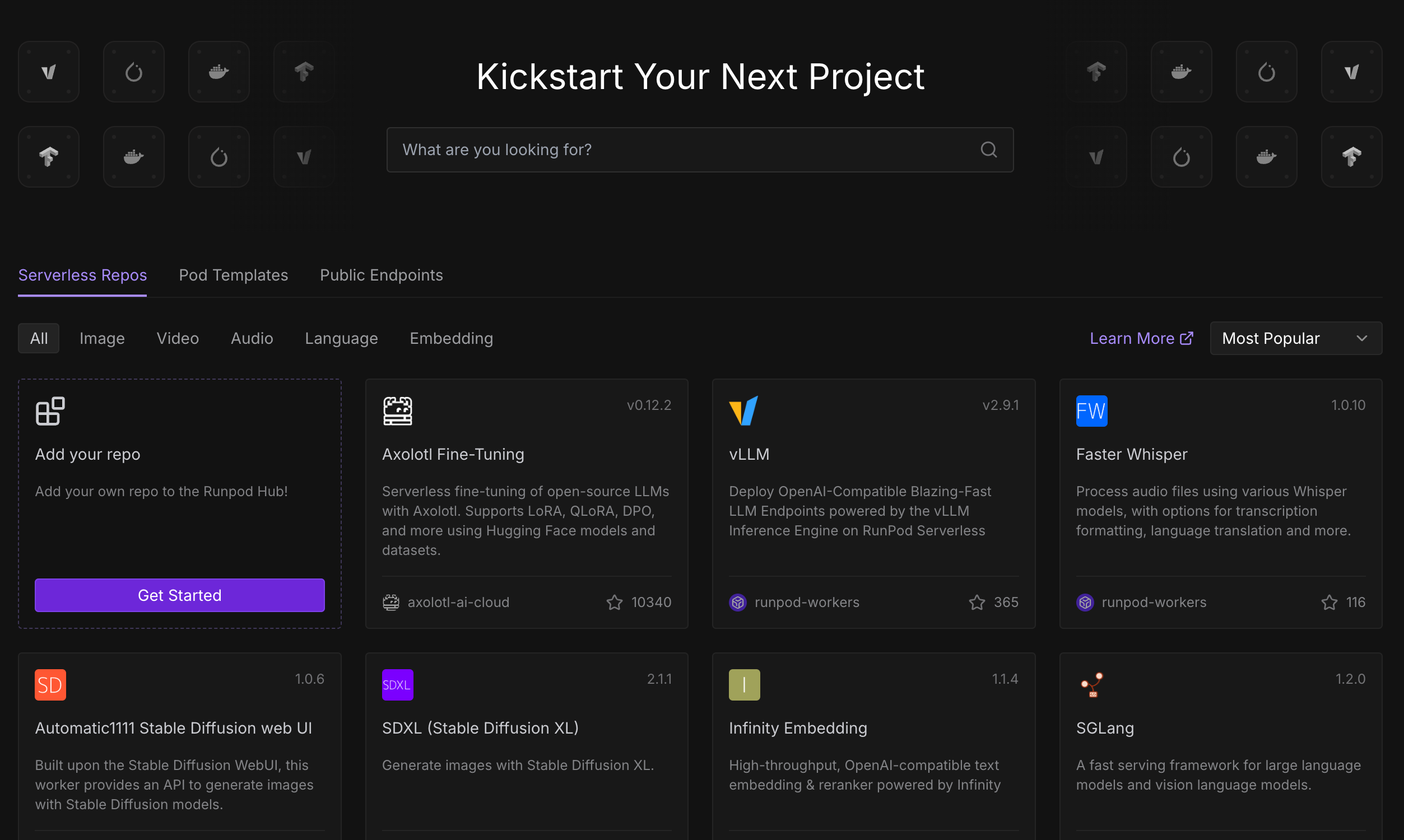Filter repos by Embedding
The width and height of the screenshot is (1404, 840).
[451, 338]
